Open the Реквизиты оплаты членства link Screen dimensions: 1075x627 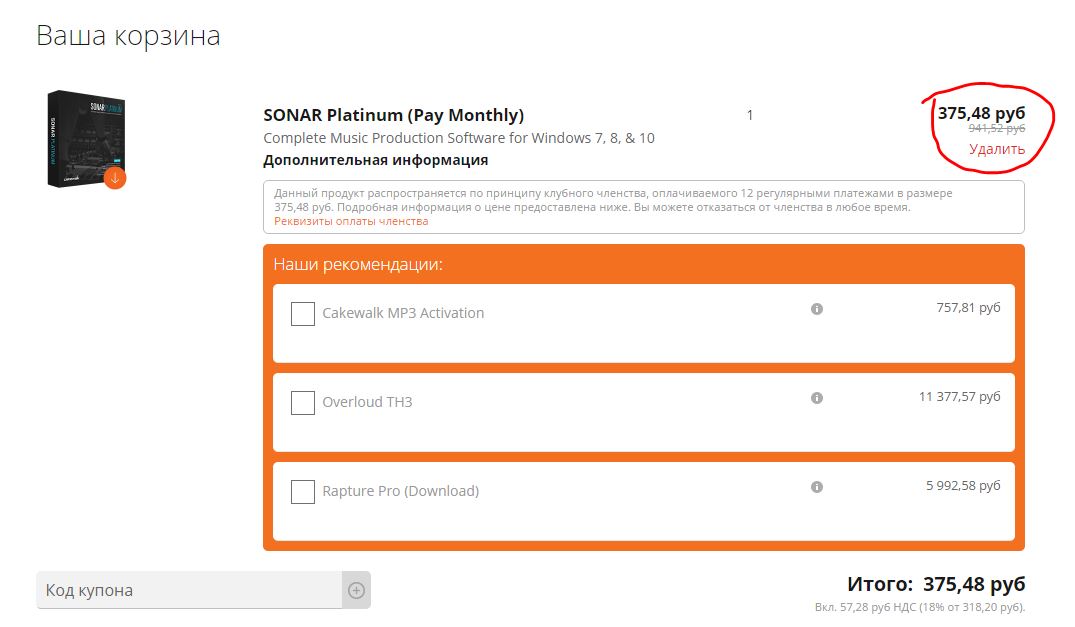click(351, 221)
